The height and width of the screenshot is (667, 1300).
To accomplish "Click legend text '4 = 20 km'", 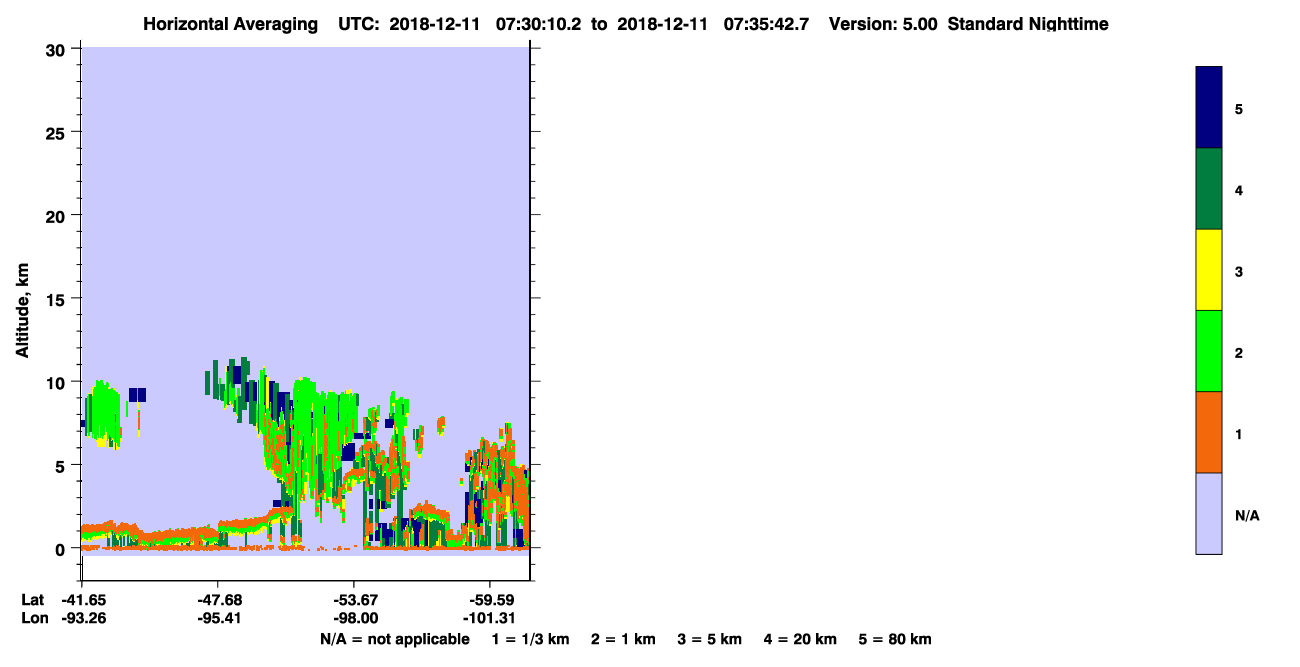I will (801, 639).
